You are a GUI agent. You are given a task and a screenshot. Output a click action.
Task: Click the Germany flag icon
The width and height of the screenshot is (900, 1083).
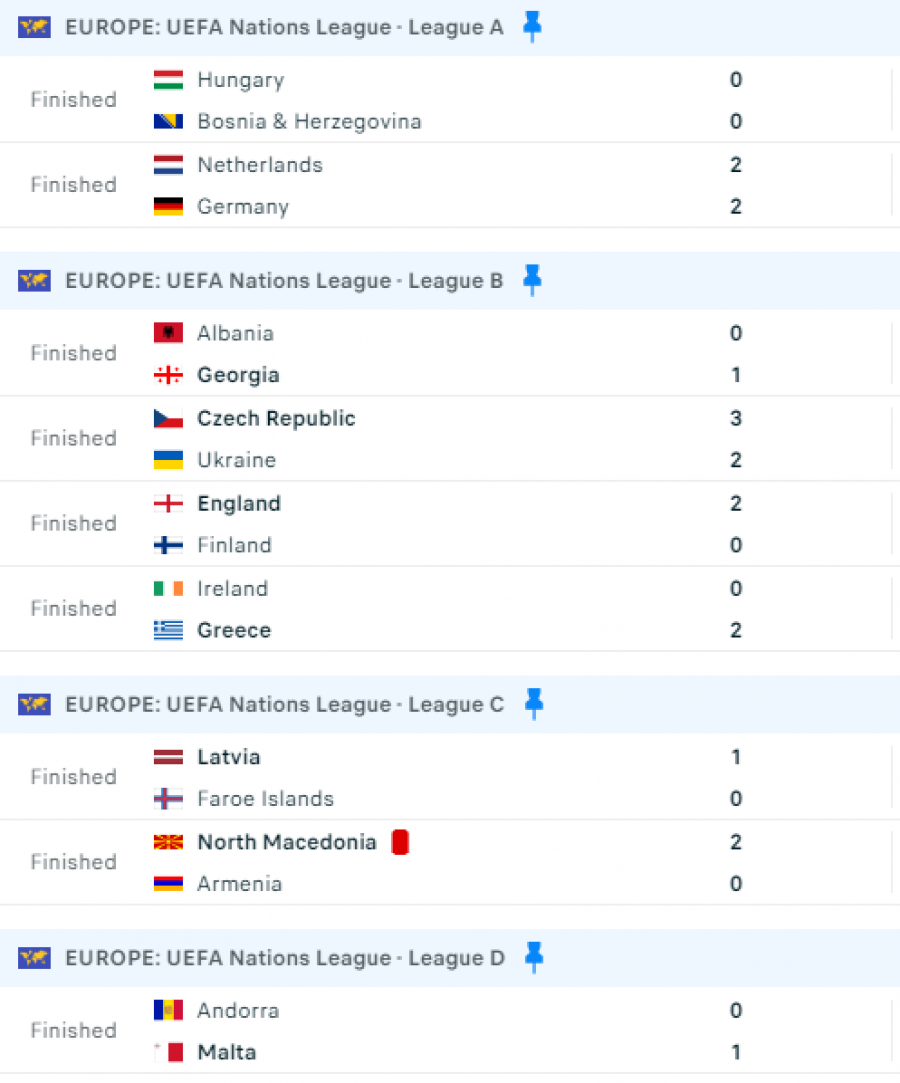pos(168,207)
